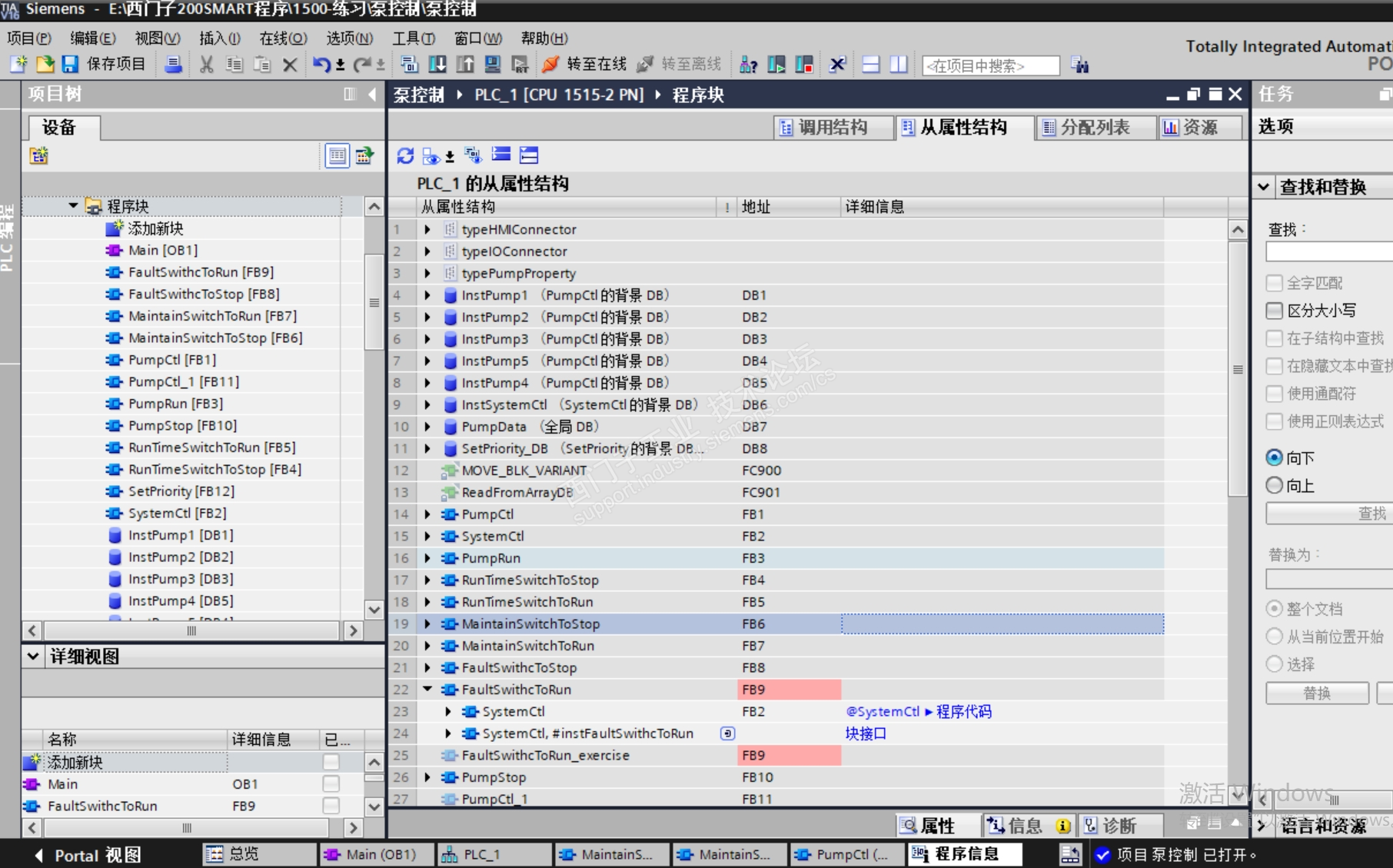Collapse the 详细视图 panel
This screenshot has height=868, width=1393.
point(33,656)
